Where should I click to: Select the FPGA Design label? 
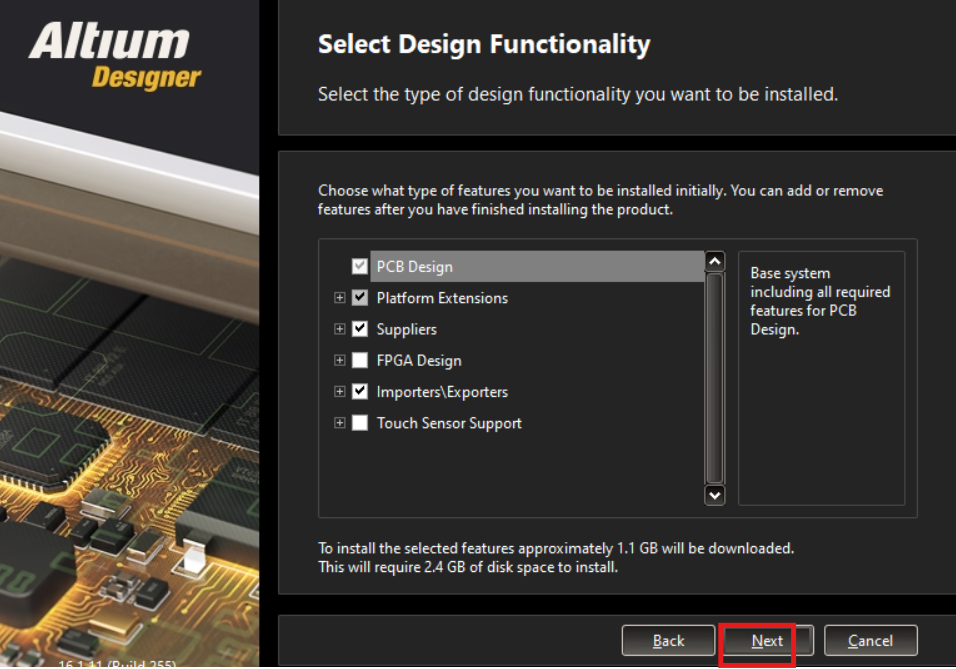pos(419,361)
